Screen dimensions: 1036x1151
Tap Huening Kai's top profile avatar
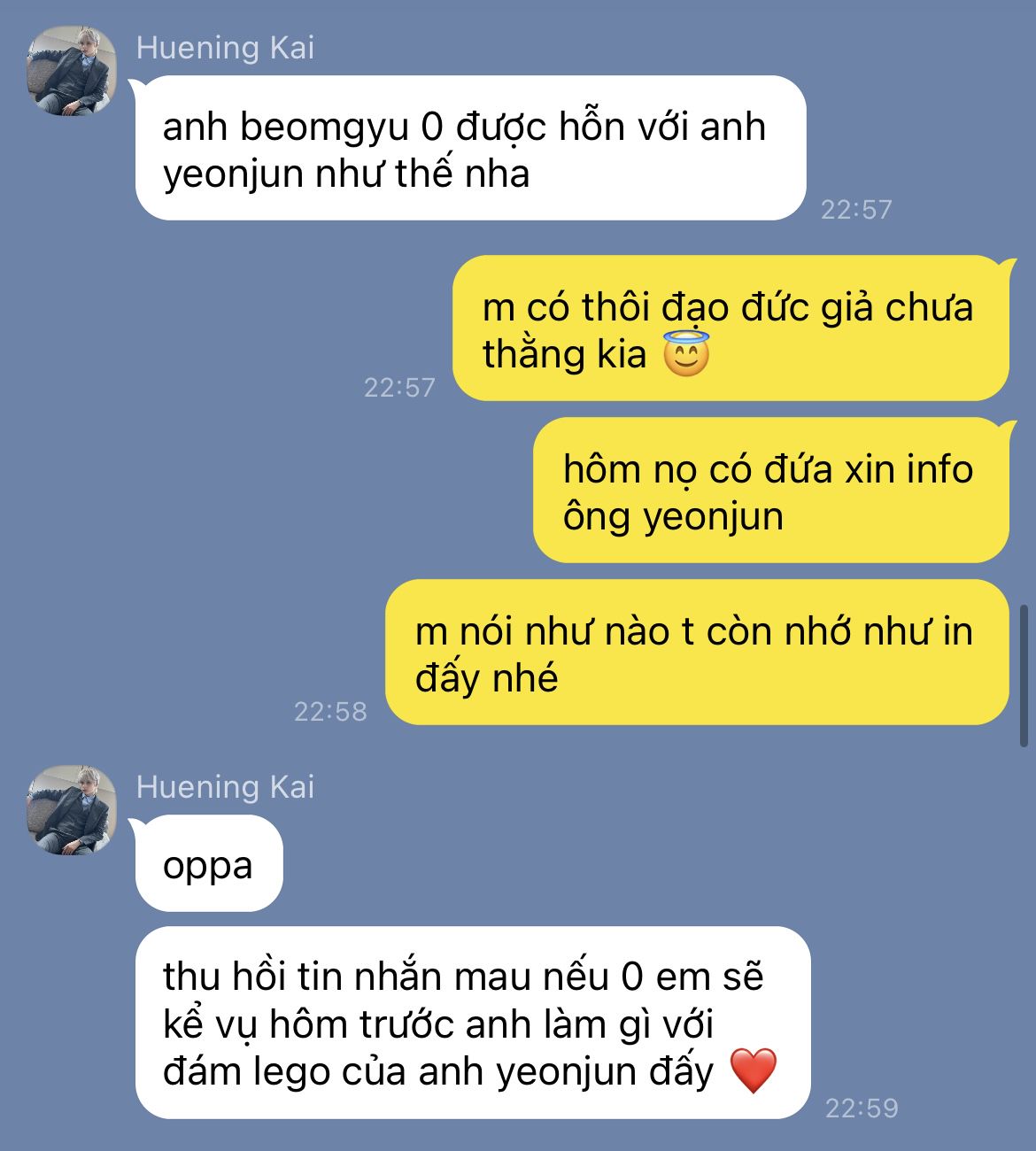(x=73, y=71)
